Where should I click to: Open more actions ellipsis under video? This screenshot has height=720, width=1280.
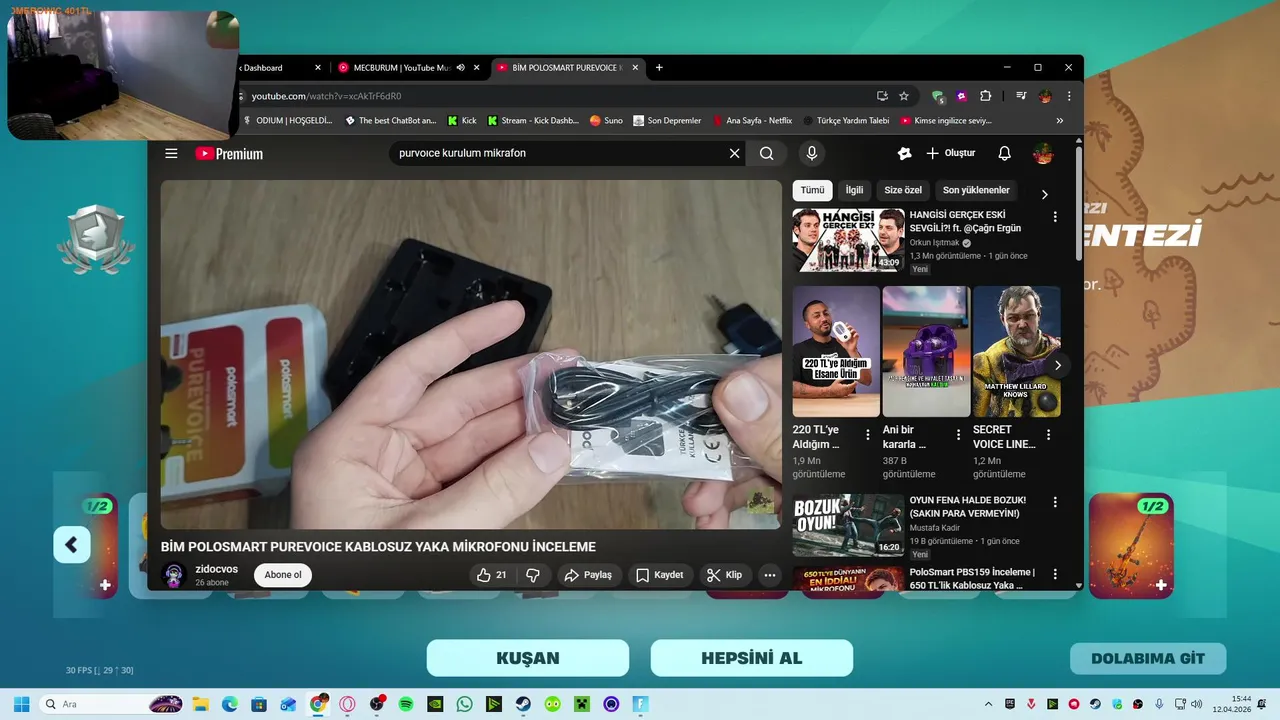[x=769, y=575]
